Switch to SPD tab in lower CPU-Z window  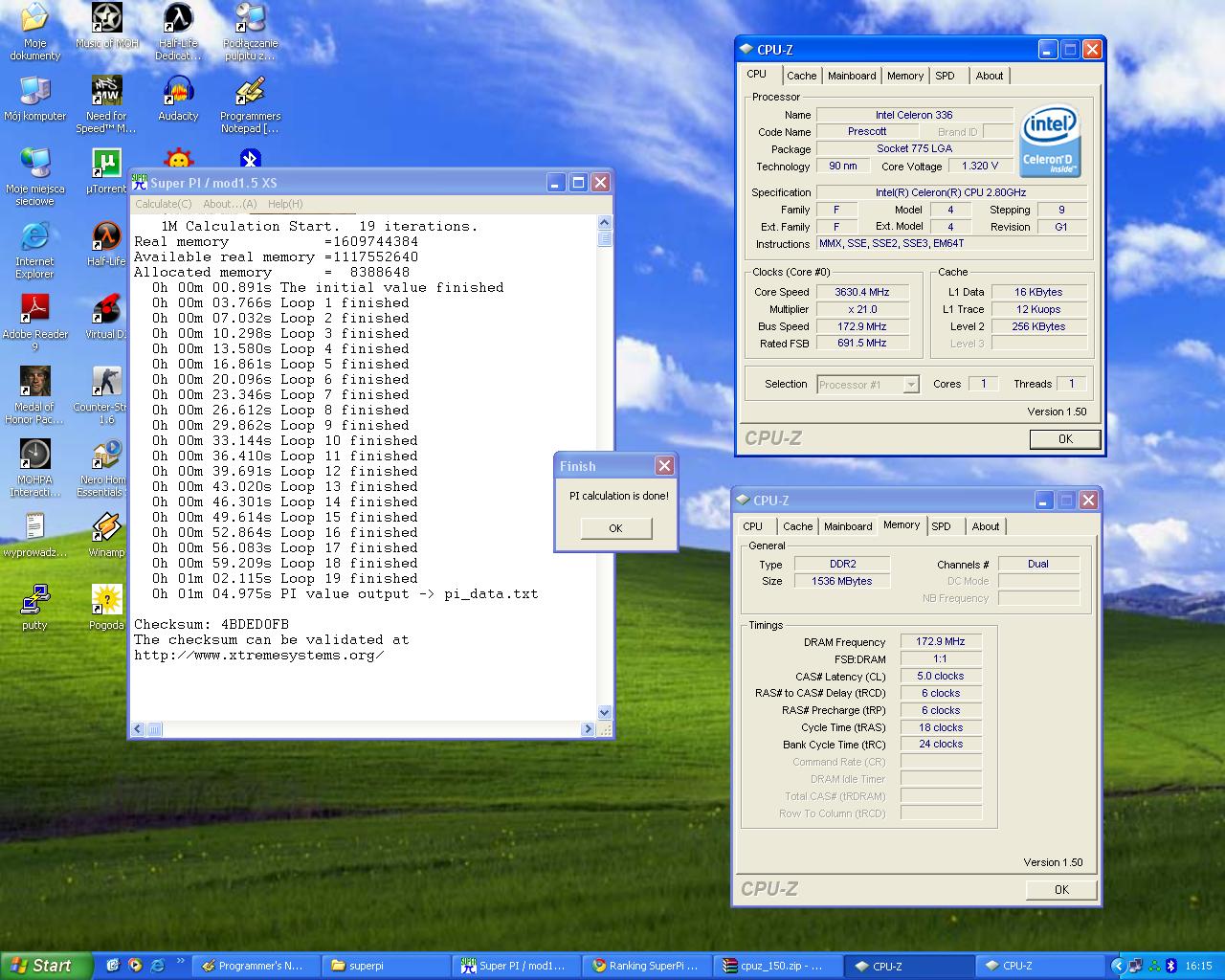click(941, 526)
